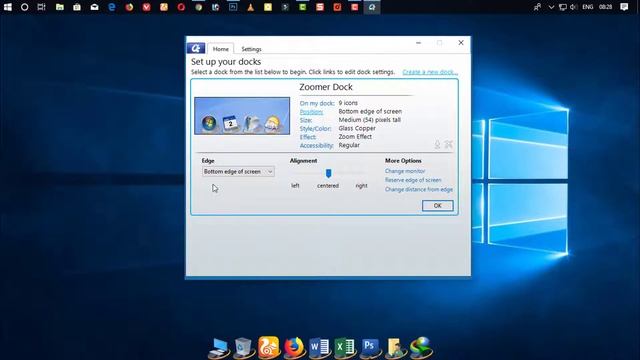Open the People icon in system tray
Viewport: 640px width, 360px height.
coord(537,7)
